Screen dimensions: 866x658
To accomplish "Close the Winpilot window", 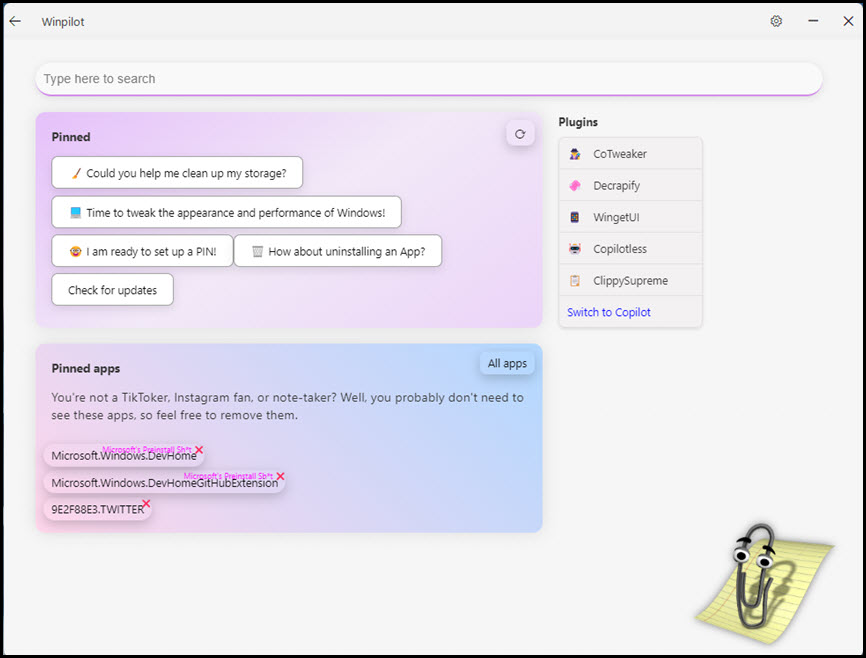I will [x=848, y=21].
